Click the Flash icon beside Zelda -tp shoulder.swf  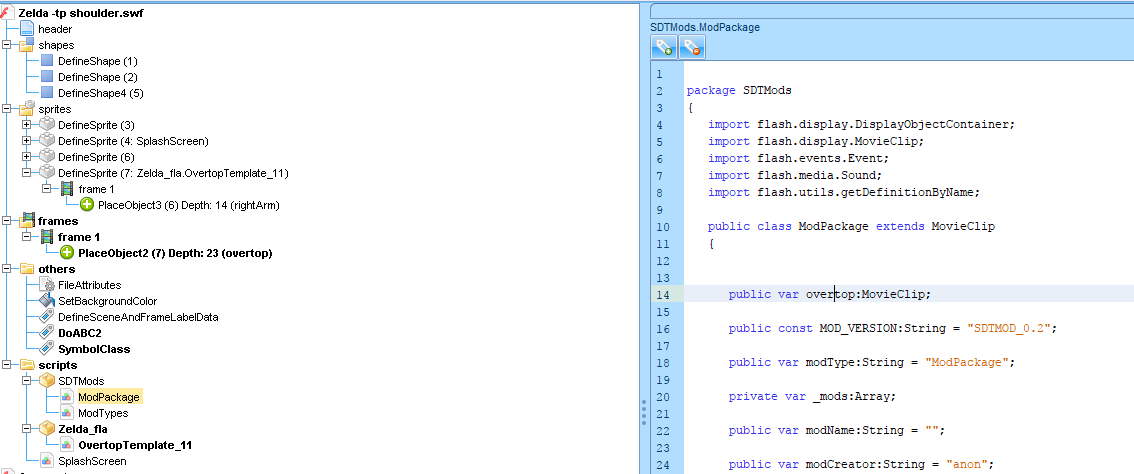pos(8,13)
